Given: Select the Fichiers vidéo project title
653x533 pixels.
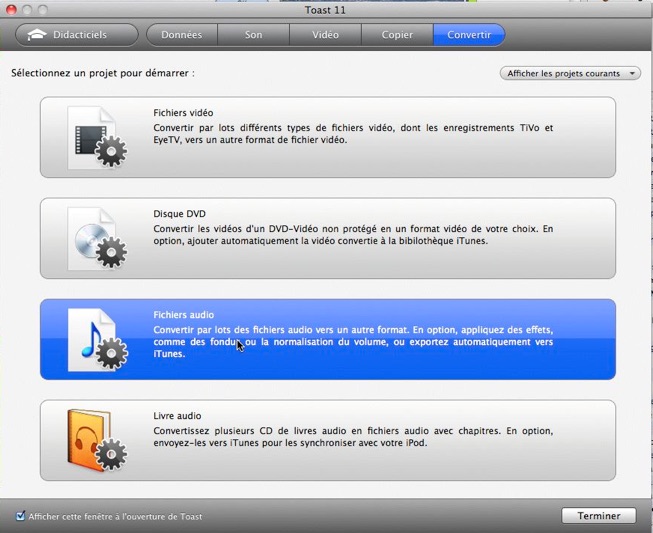Looking at the screenshot, I should [183, 113].
